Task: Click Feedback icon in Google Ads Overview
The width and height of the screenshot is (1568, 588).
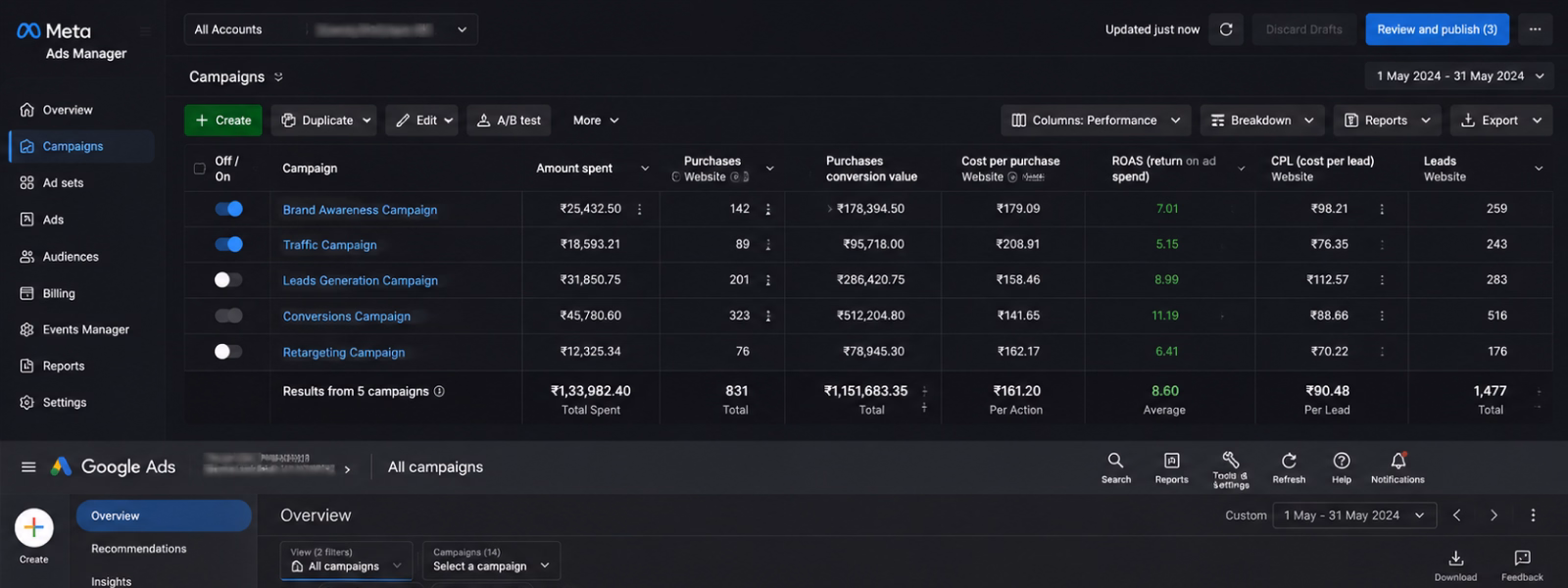Action: coord(1522,564)
